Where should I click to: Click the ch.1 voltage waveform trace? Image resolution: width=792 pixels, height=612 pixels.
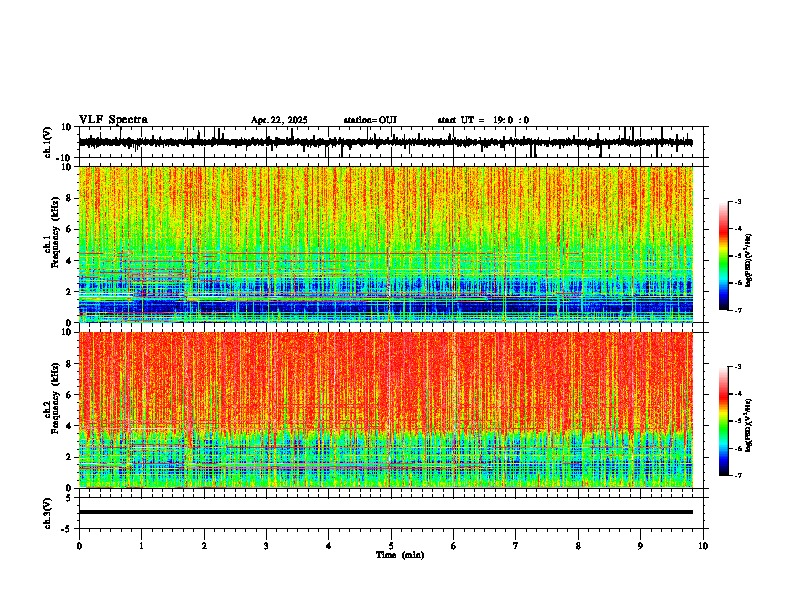point(385,142)
